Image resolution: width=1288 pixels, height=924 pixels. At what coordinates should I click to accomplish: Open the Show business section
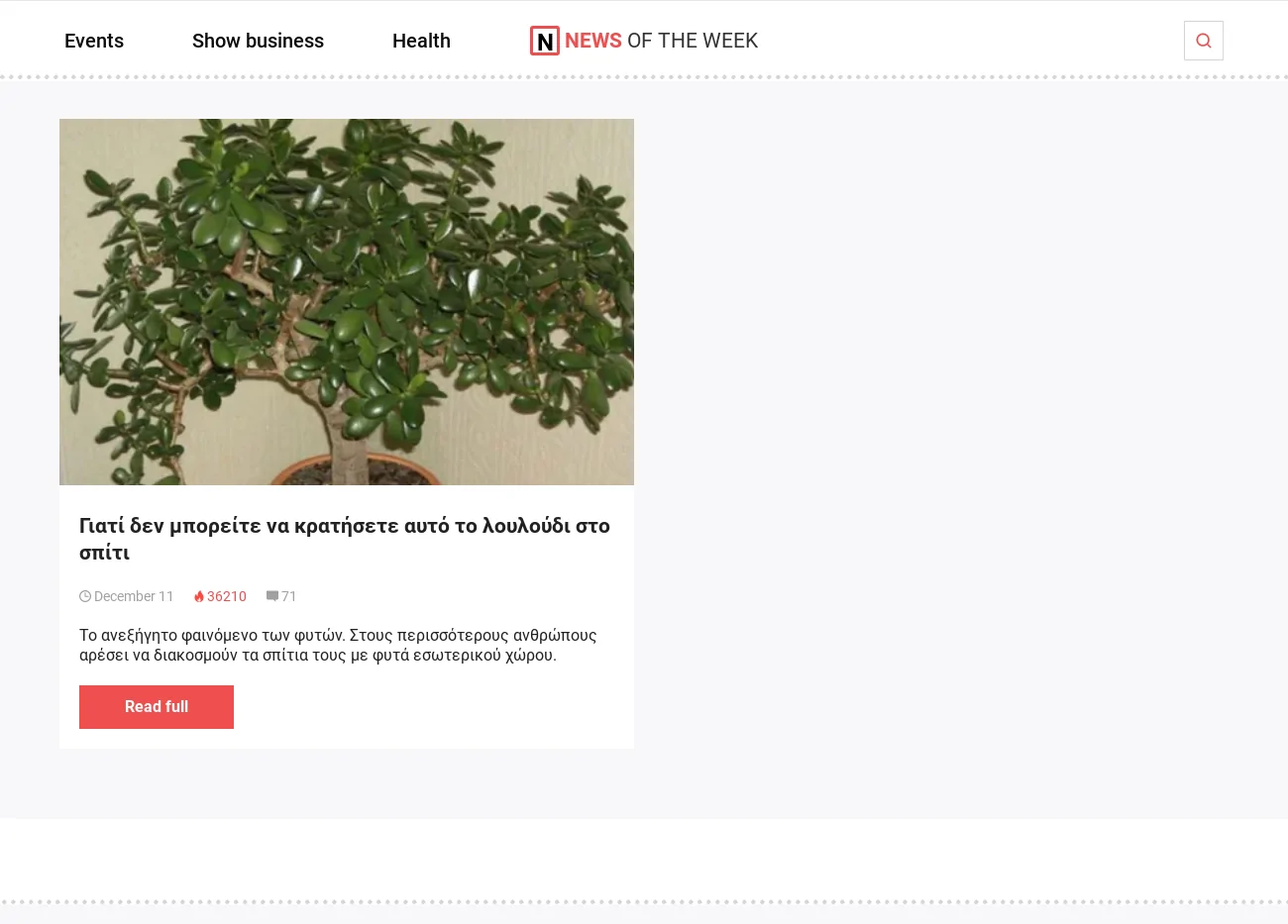258,41
